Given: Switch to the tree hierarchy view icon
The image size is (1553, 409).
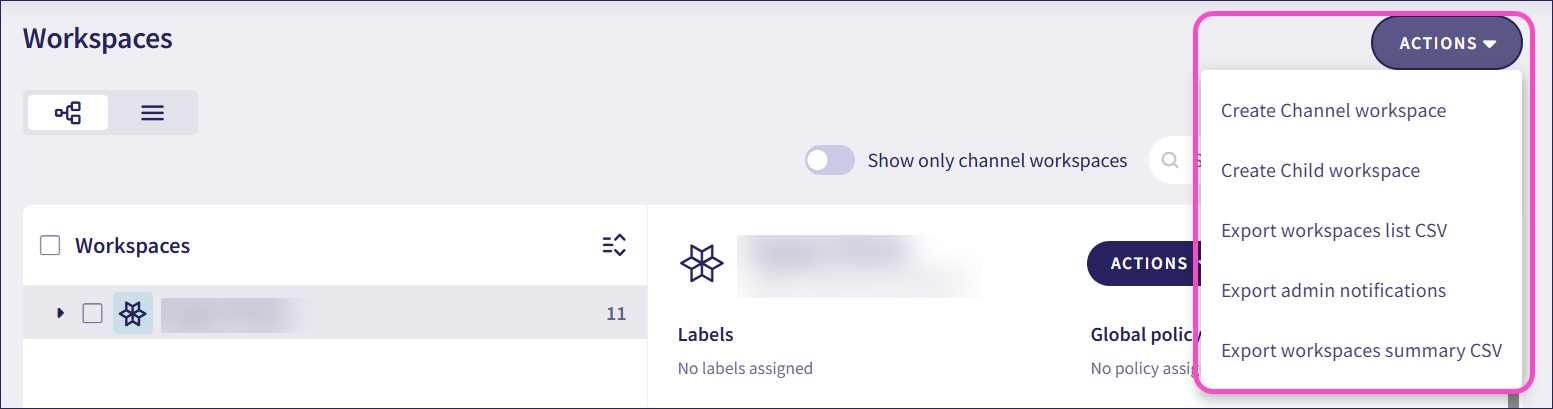Looking at the screenshot, I should pos(68,113).
